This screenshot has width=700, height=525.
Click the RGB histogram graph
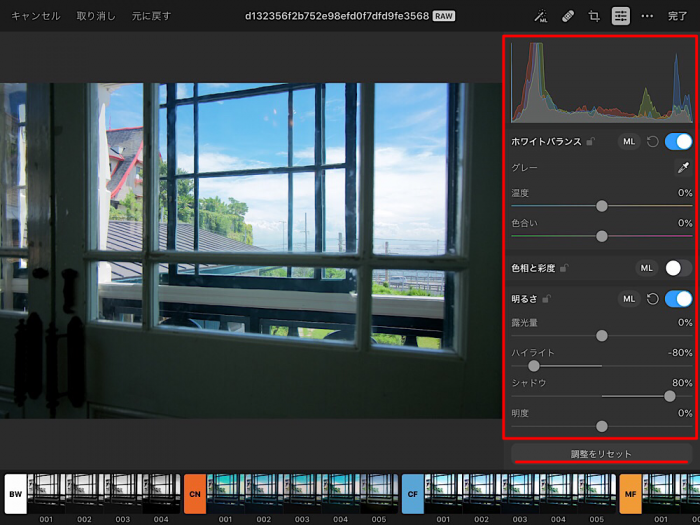tap(602, 82)
